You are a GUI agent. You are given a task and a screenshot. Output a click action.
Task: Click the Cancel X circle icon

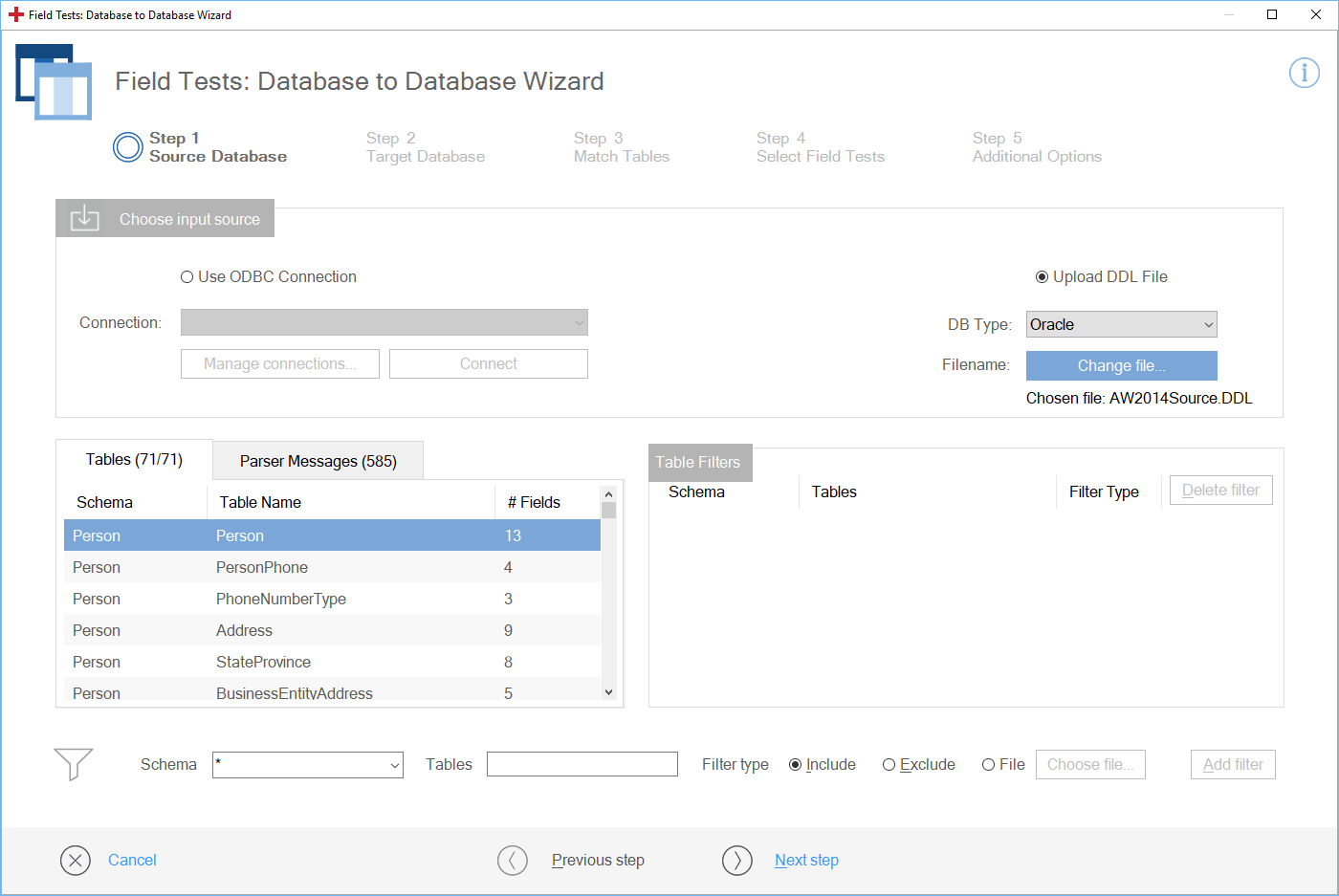76,861
